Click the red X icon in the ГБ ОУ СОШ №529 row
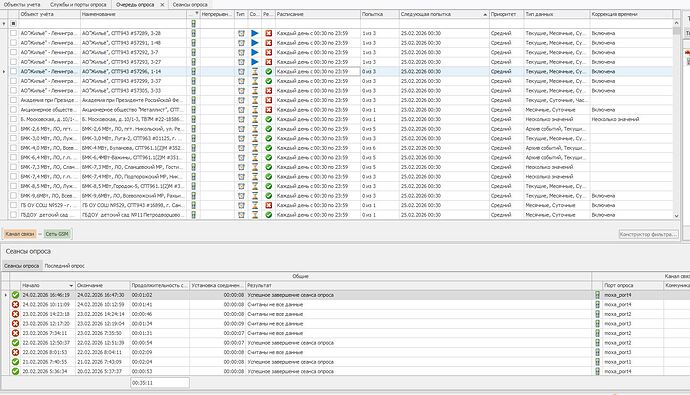This screenshot has width=690, height=395. tap(268, 205)
